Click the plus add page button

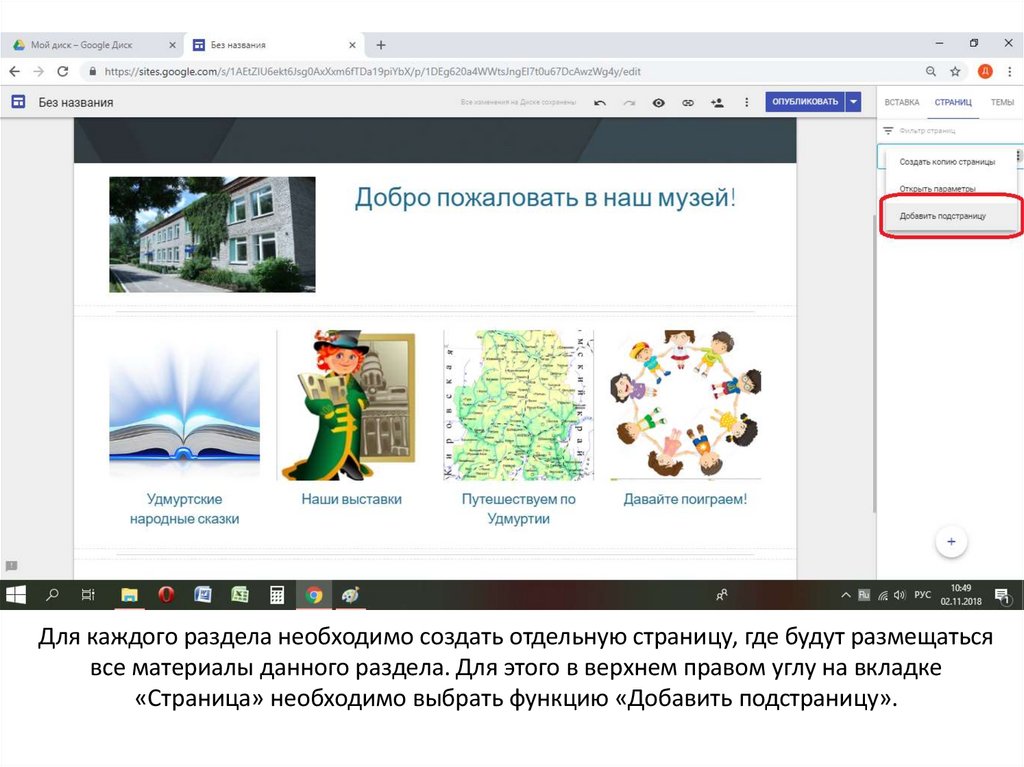951,541
